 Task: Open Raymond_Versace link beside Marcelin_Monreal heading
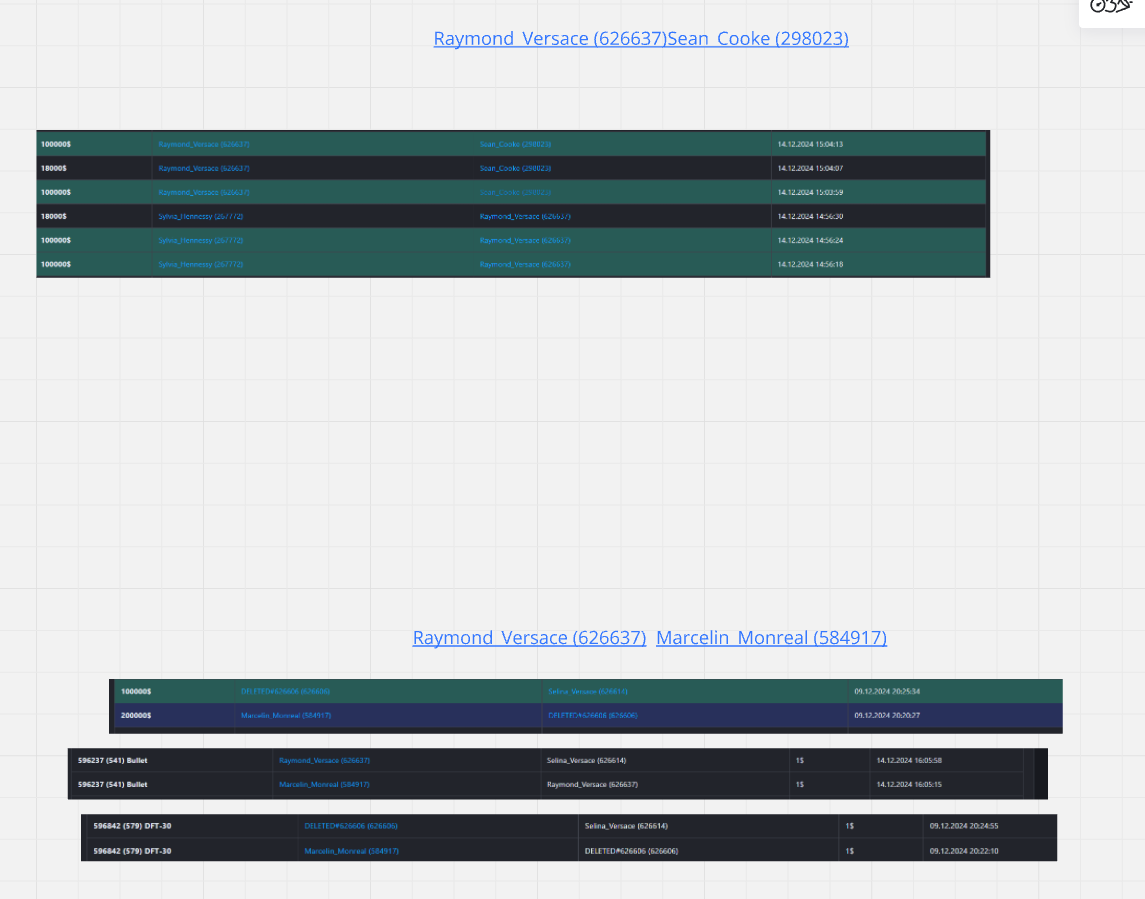pos(529,638)
